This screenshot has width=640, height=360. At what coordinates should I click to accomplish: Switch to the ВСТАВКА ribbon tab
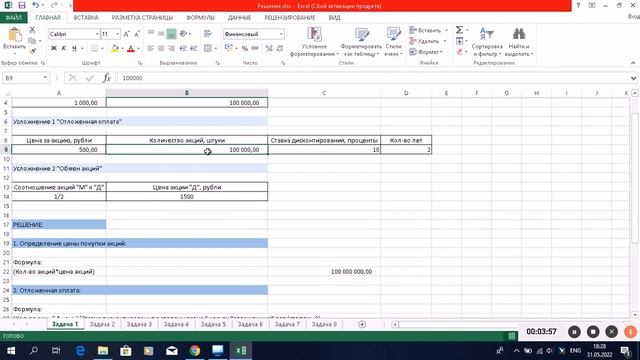(x=86, y=18)
